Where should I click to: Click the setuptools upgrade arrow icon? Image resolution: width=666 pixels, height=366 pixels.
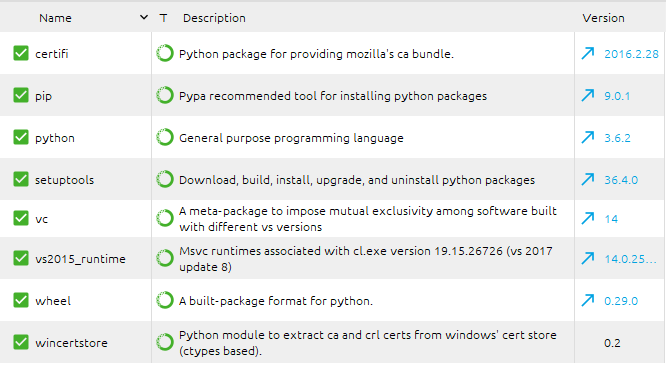[588, 179]
